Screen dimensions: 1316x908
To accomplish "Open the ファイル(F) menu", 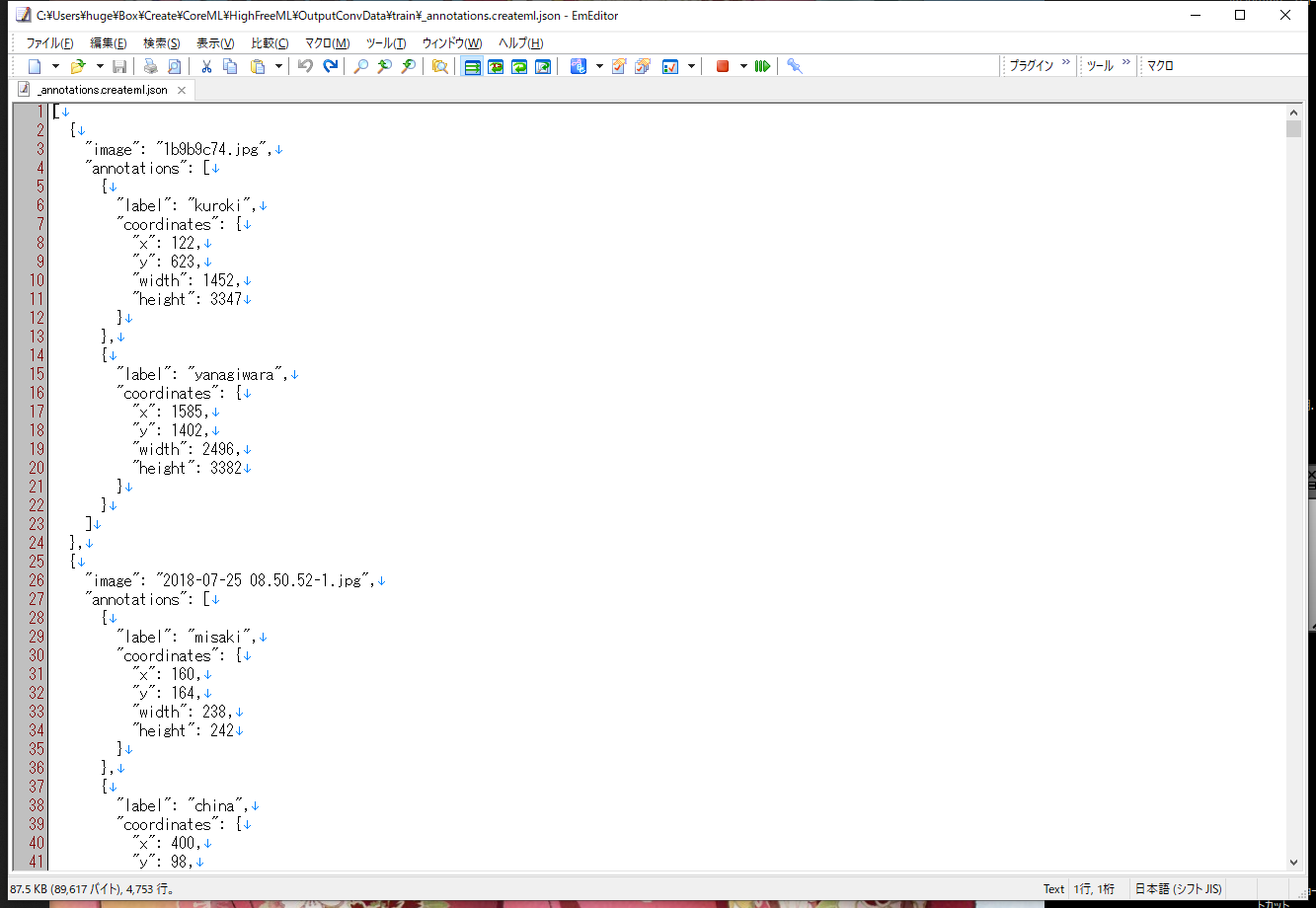I will click(49, 43).
